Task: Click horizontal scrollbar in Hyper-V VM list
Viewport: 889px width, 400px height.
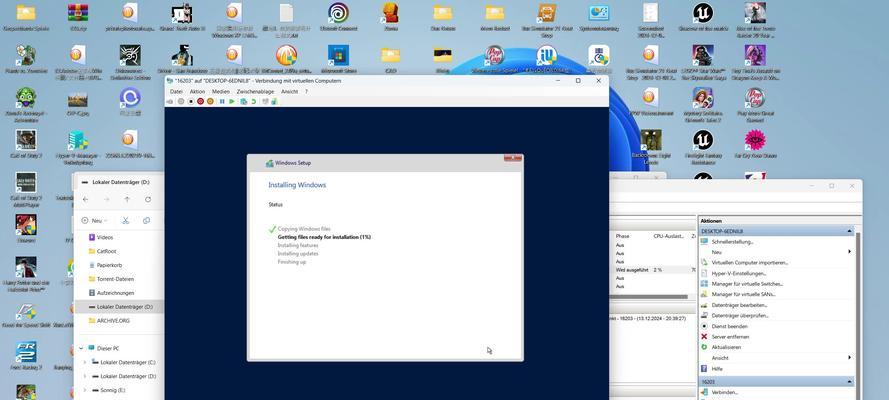Action: [650, 296]
